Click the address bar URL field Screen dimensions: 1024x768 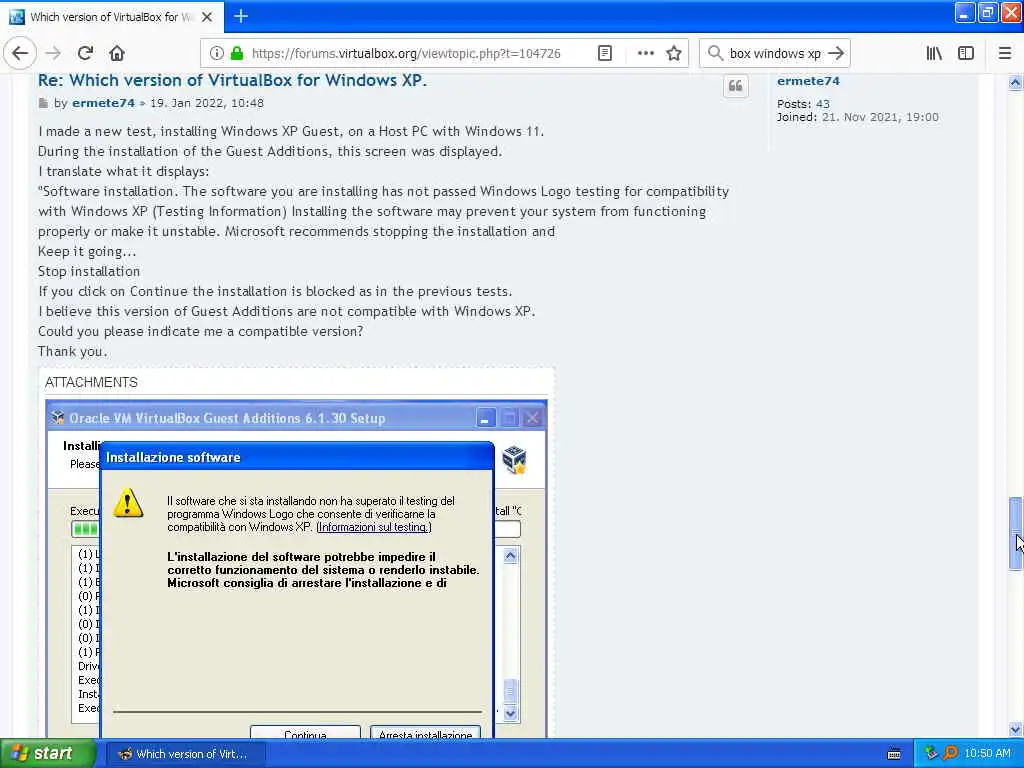coord(406,53)
